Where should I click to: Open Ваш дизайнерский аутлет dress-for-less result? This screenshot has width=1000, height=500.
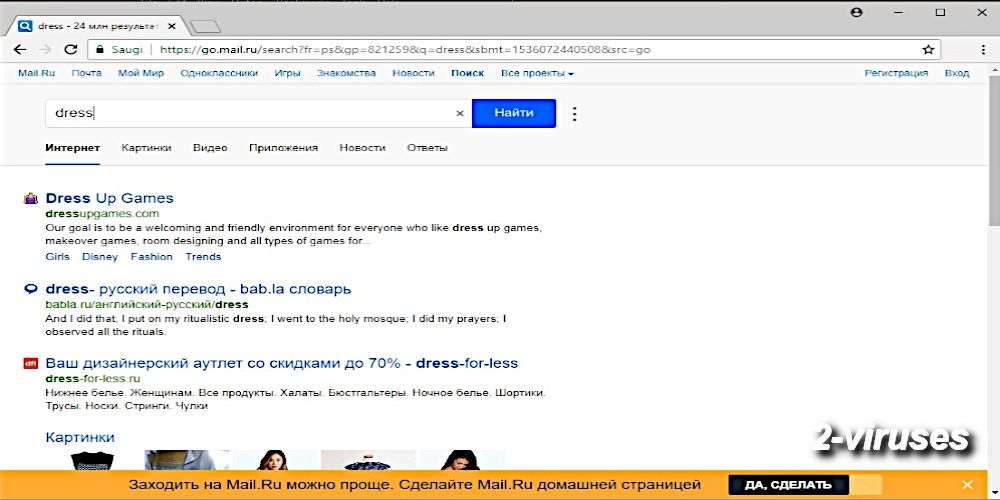[x=282, y=364]
